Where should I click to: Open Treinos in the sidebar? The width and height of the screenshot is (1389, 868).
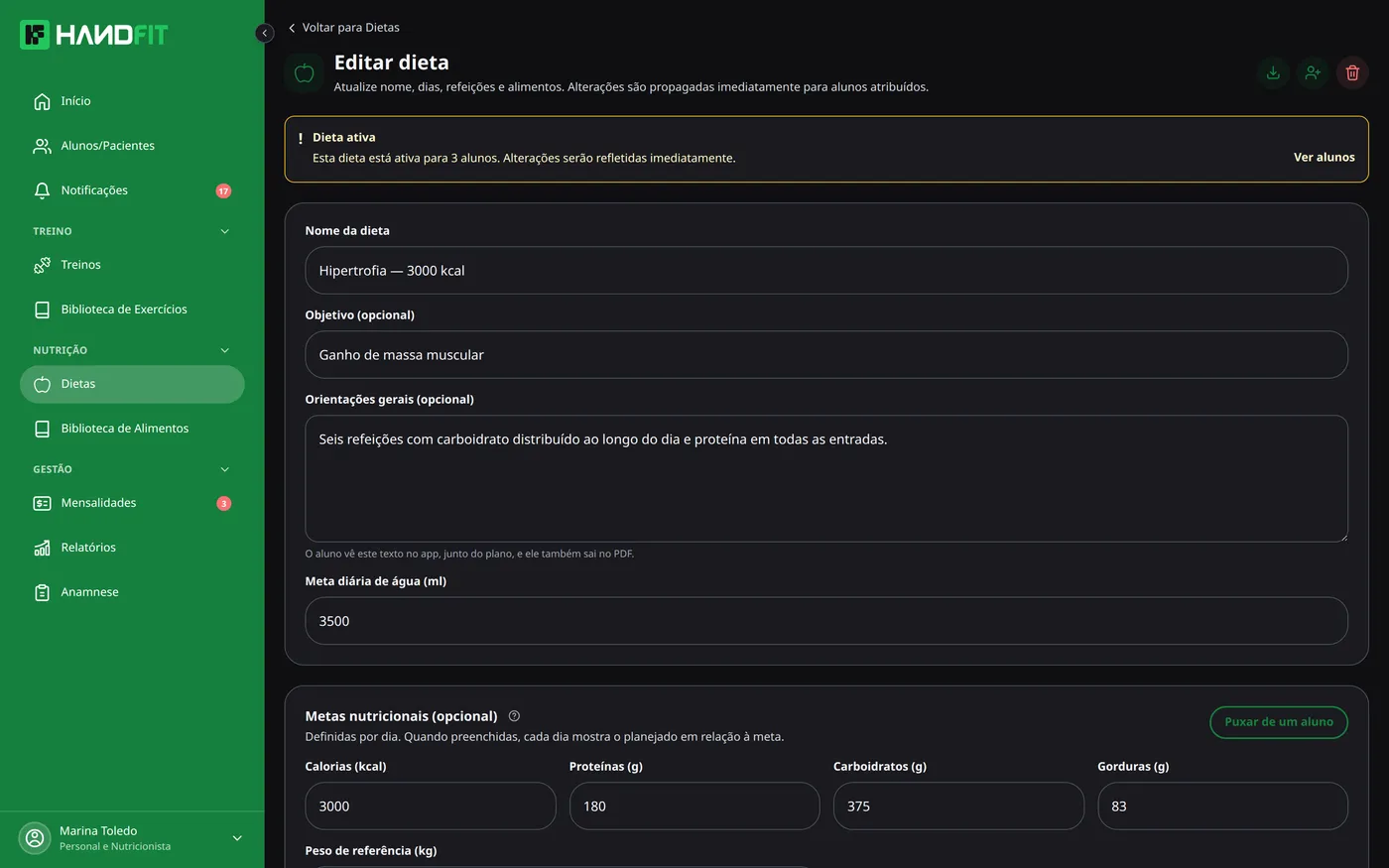132,265
